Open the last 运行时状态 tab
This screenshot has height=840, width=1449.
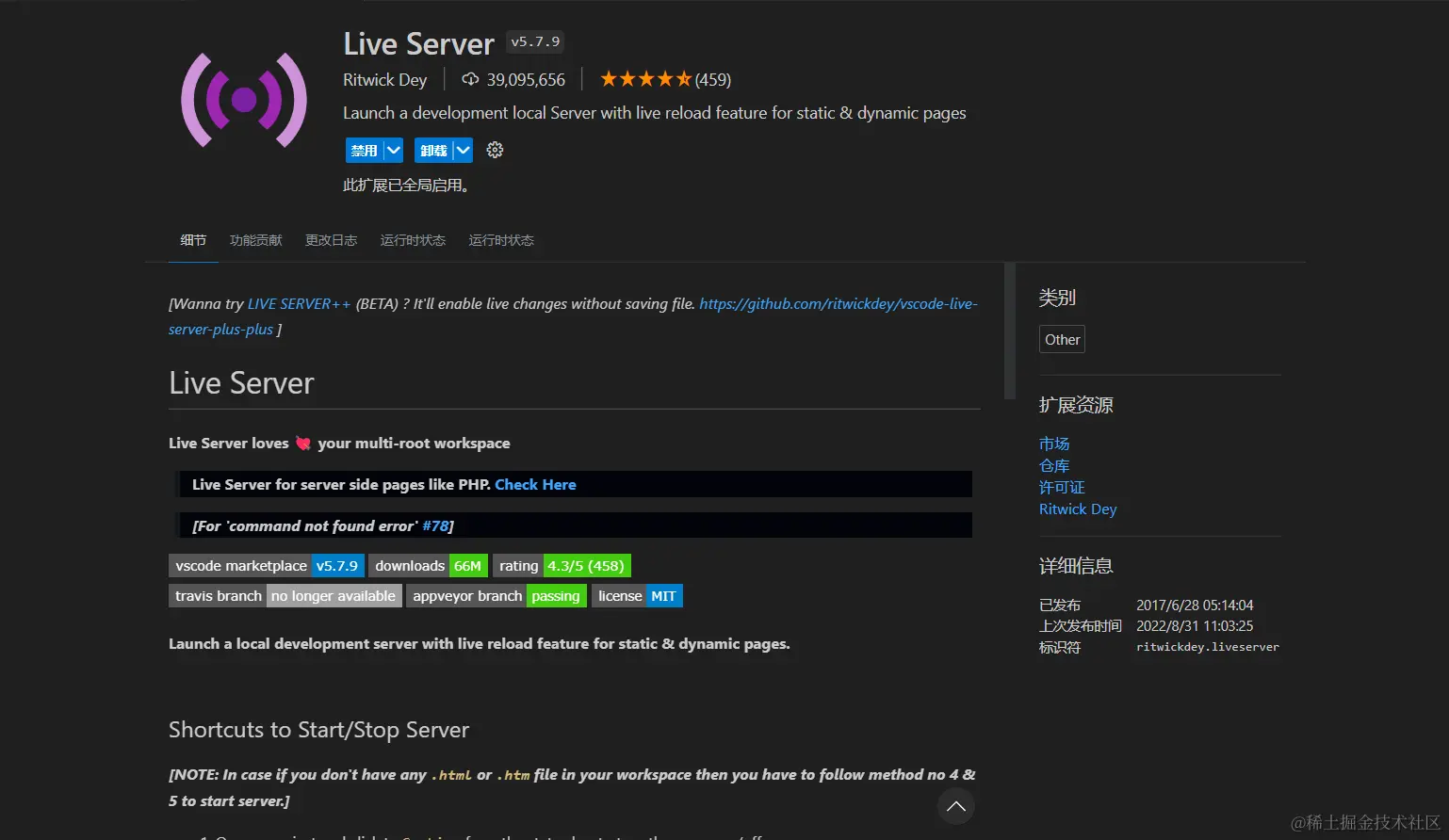tap(501, 240)
